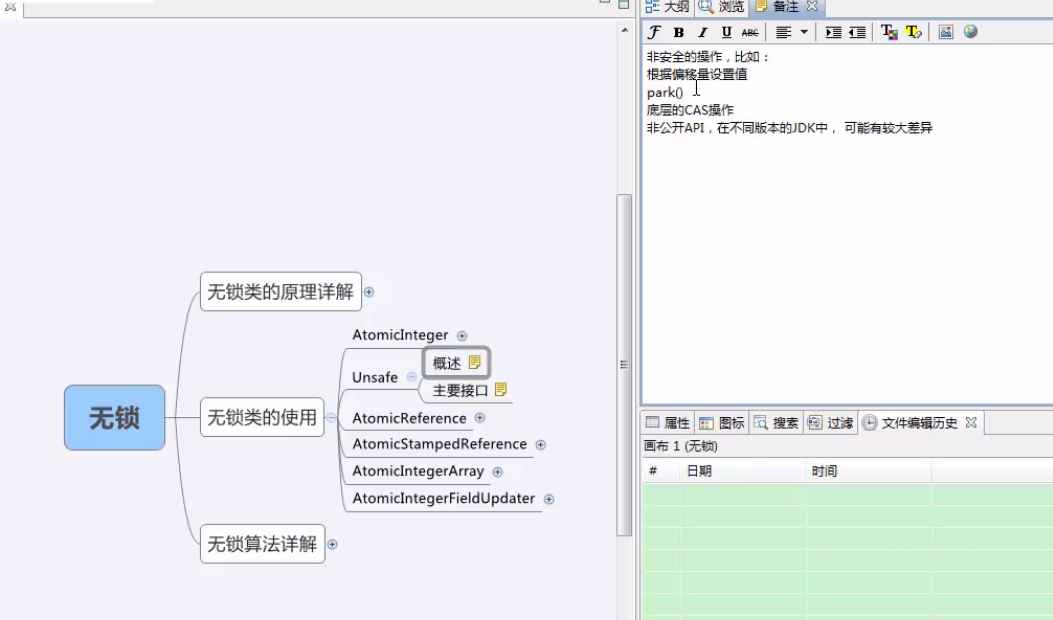1053x620 pixels.
Task: Select the AtomicIntegerFieldUpdater node
Action: pos(443,498)
